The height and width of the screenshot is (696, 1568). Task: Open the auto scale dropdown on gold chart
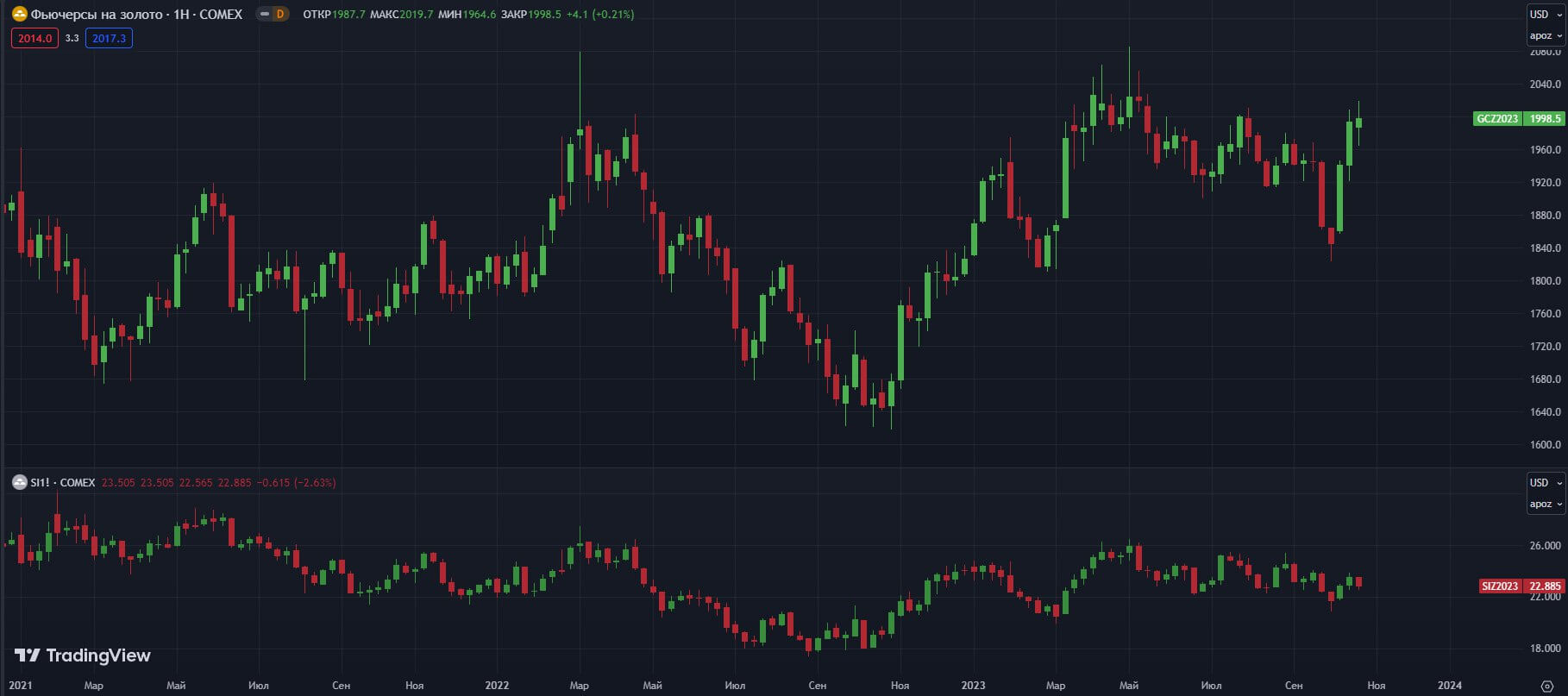[1546, 35]
